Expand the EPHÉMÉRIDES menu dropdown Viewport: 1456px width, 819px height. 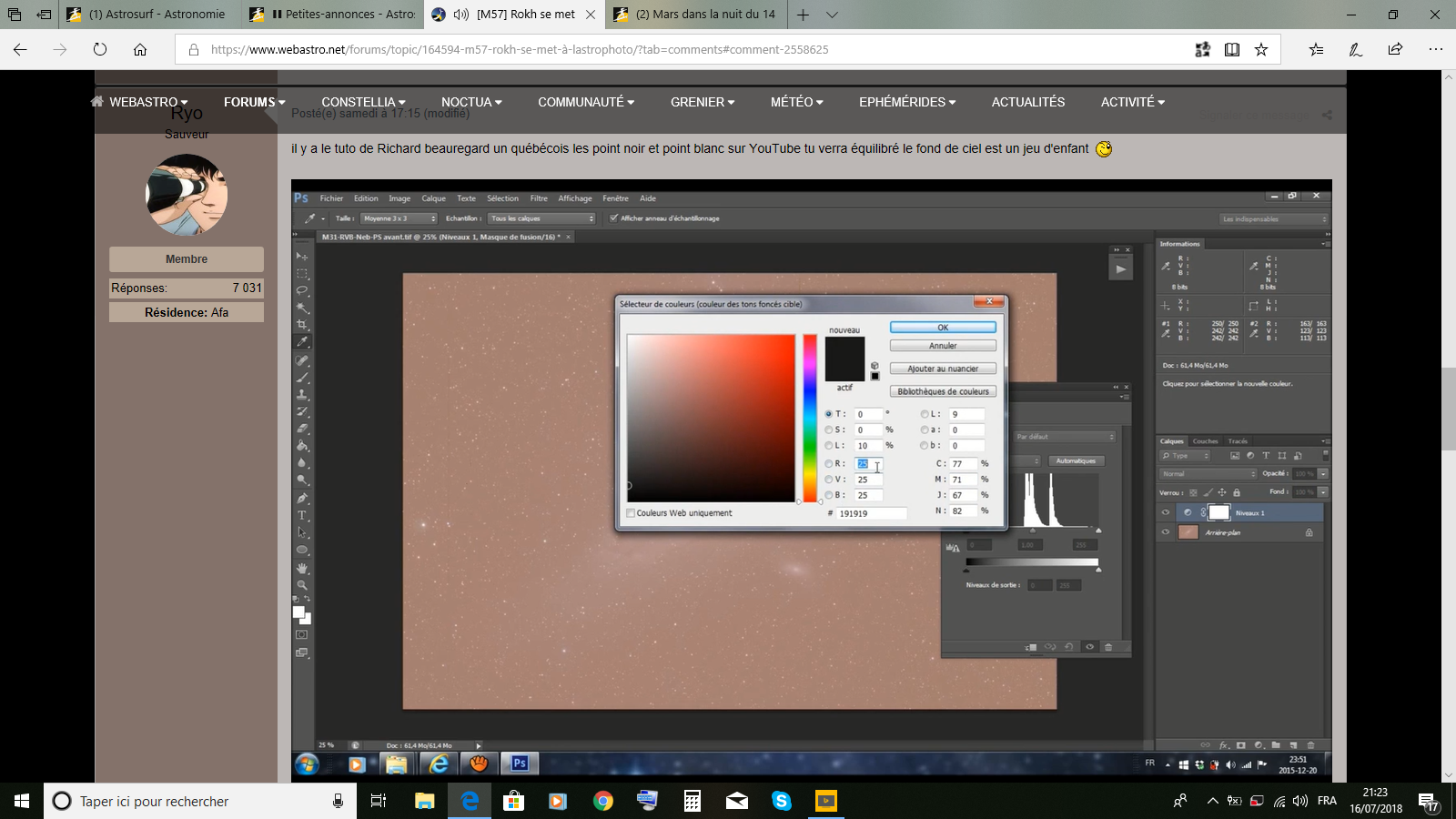907,102
